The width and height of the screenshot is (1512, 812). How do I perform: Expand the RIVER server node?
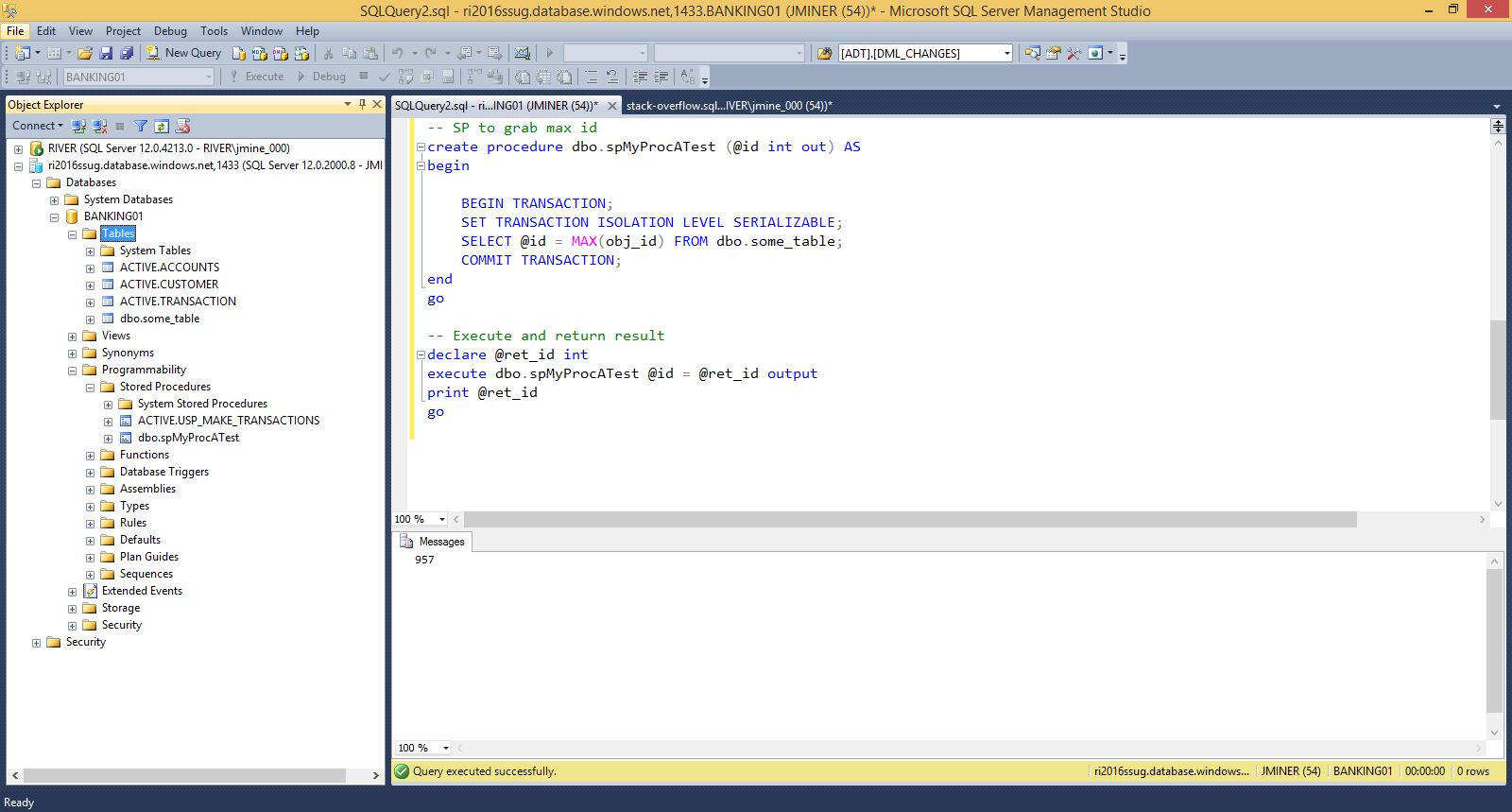pos(18,148)
